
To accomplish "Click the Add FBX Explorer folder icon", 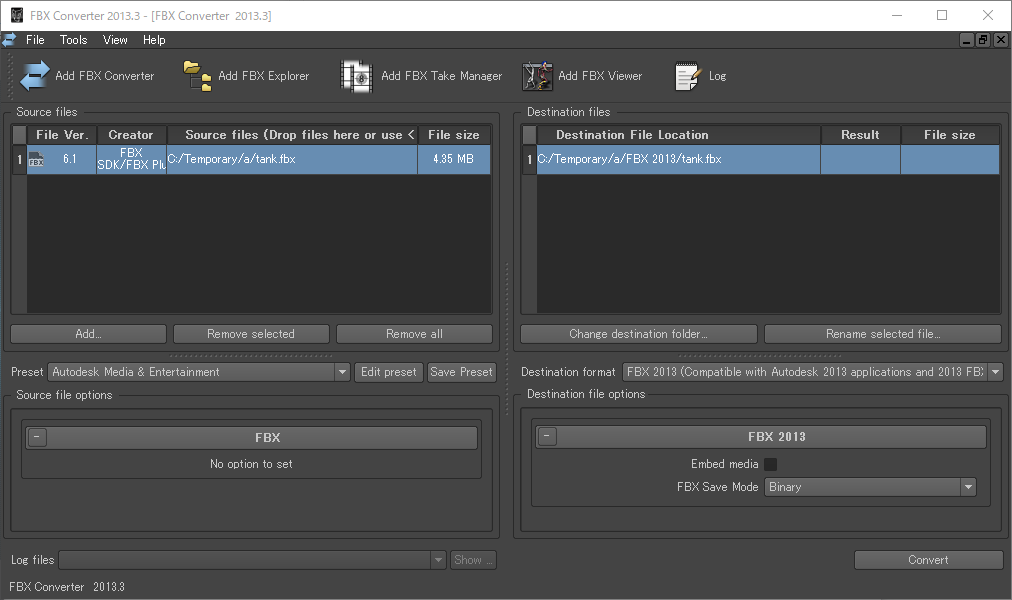I will click(x=197, y=75).
